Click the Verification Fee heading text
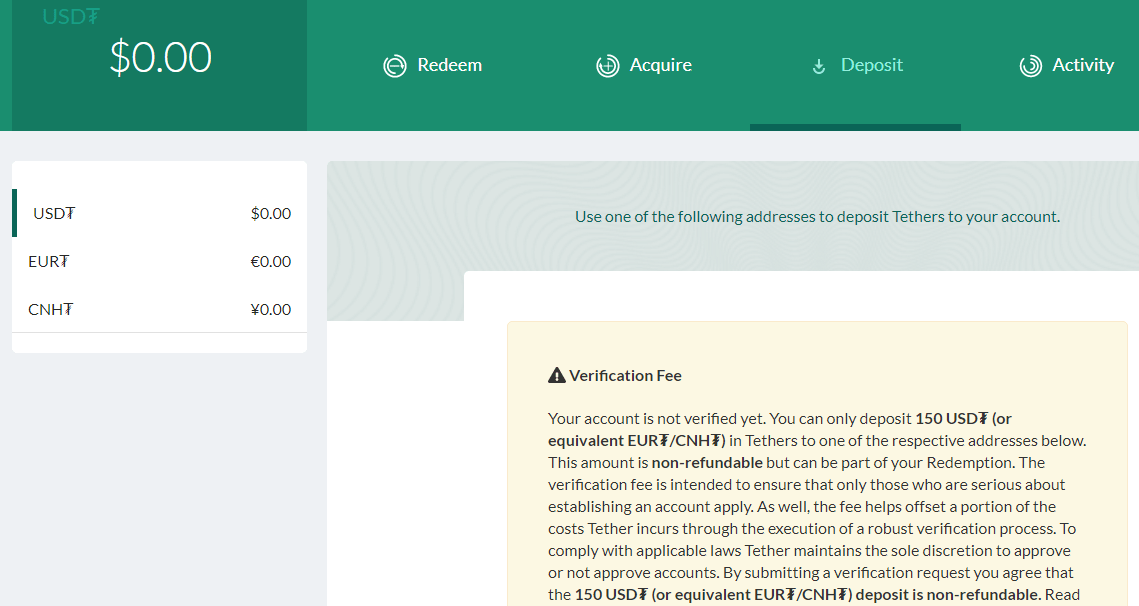 point(625,376)
